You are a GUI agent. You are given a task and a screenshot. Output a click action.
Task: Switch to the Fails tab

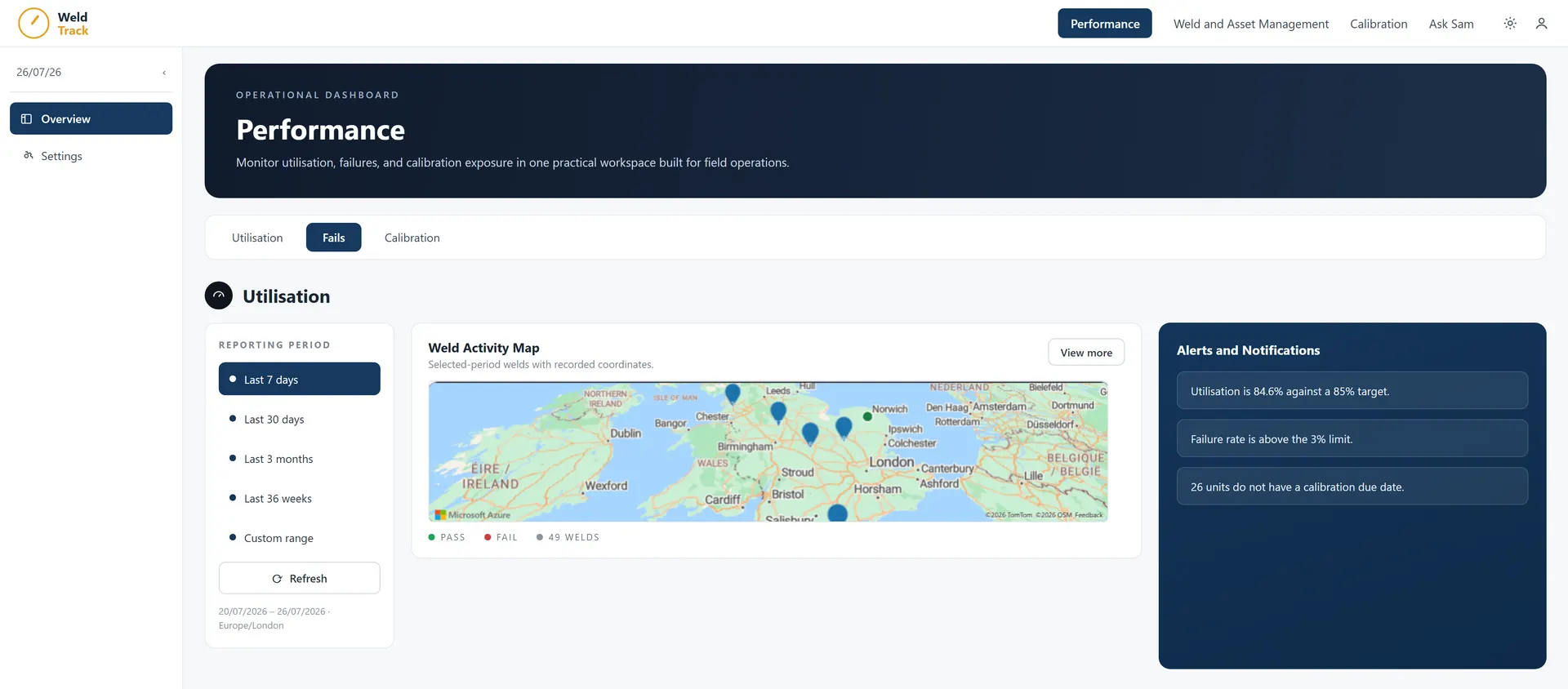pos(333,238)
